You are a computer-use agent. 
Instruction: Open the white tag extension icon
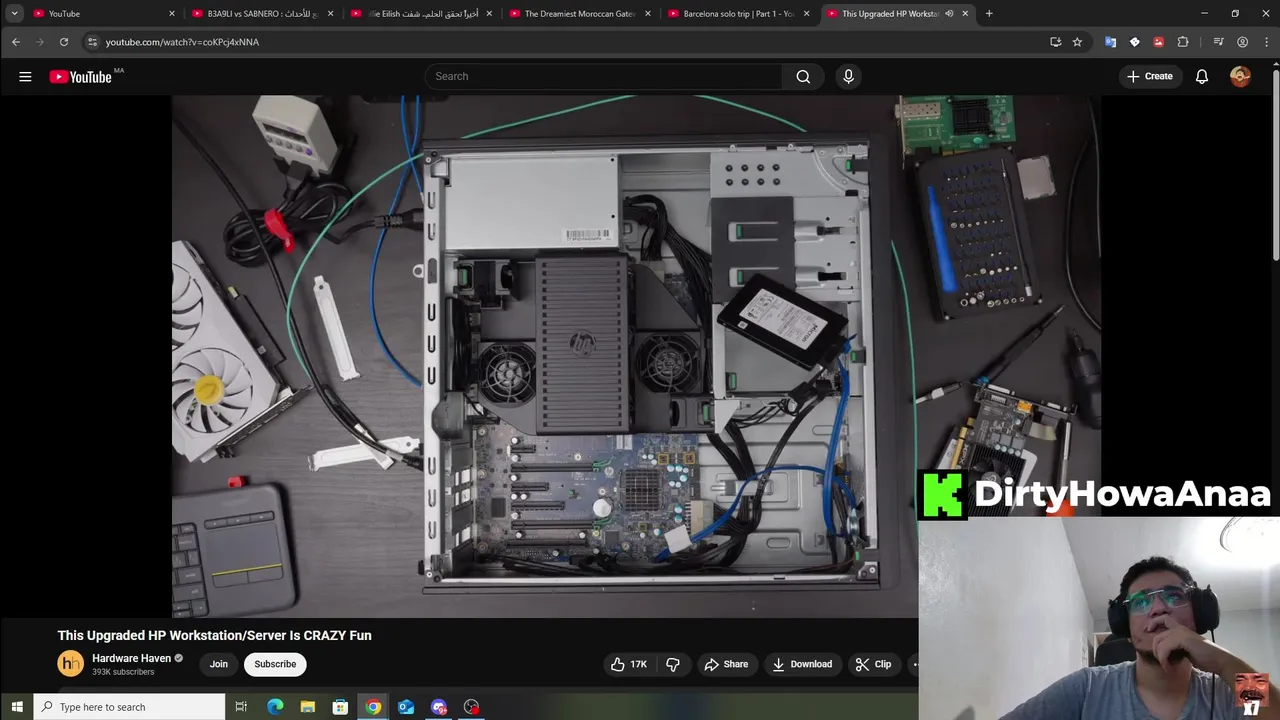click(1134, 42)
